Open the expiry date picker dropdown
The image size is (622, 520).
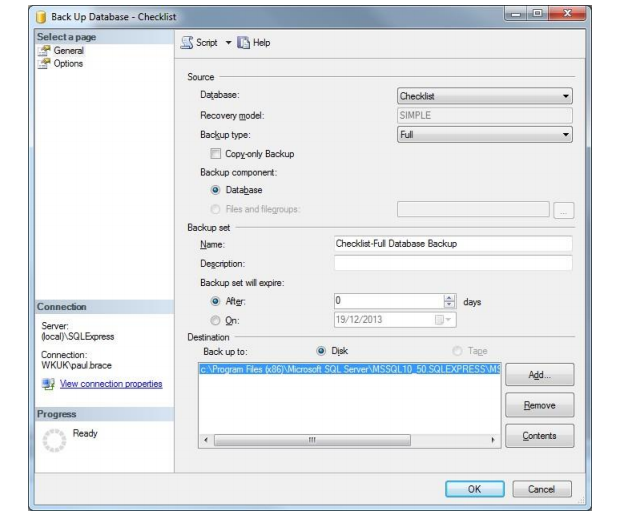[444, 320]
